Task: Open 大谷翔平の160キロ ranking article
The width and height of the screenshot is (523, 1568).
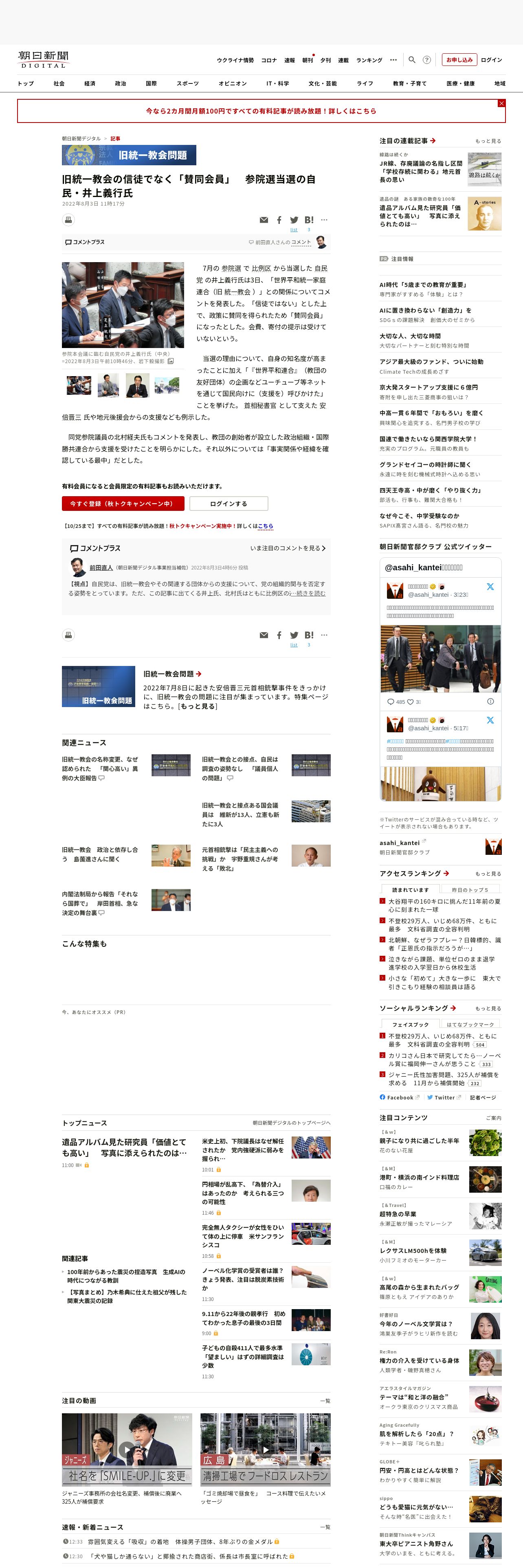Action: (x=444, y=906)
